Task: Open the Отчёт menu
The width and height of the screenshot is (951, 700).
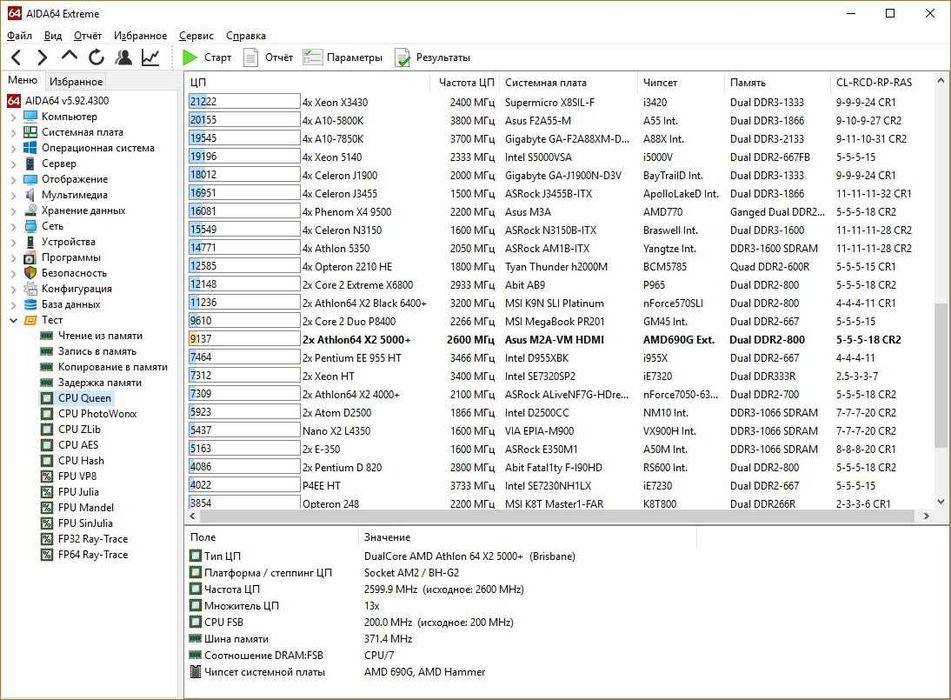Action: coord(88,36)
